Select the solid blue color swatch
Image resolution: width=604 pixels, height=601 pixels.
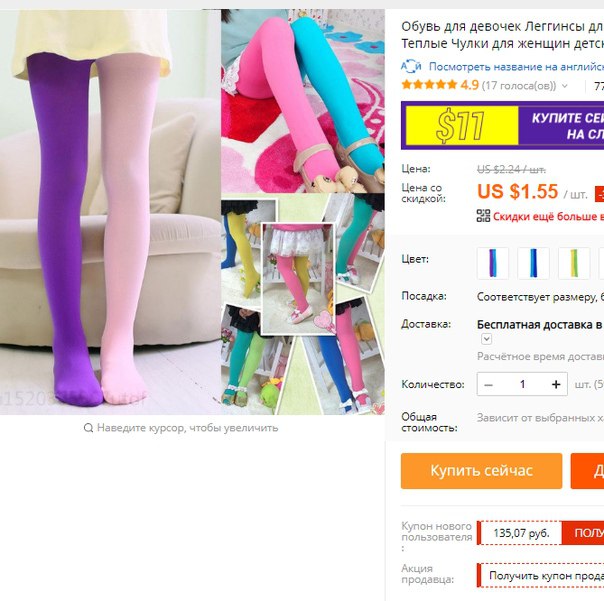coord(534,263)
